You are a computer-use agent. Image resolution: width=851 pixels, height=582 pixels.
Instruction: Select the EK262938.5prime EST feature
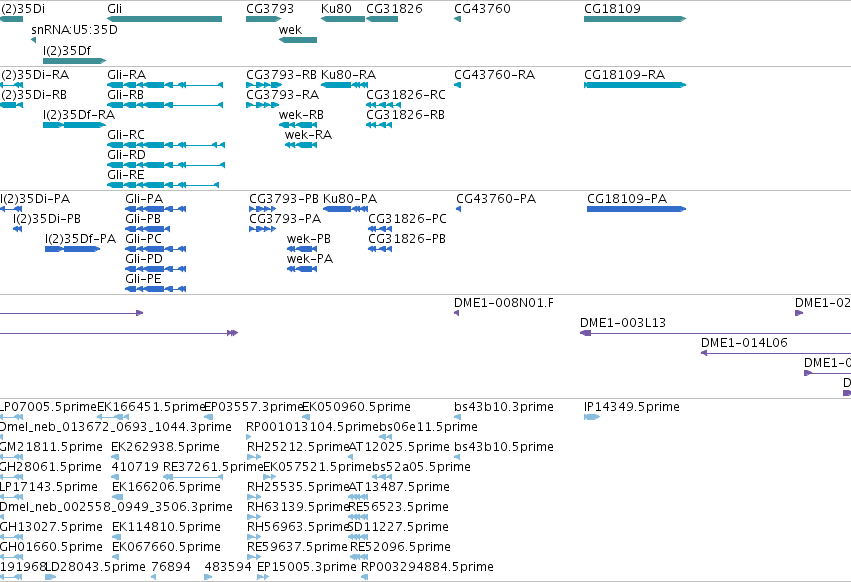pyautogui.click(x=115, y=457)
